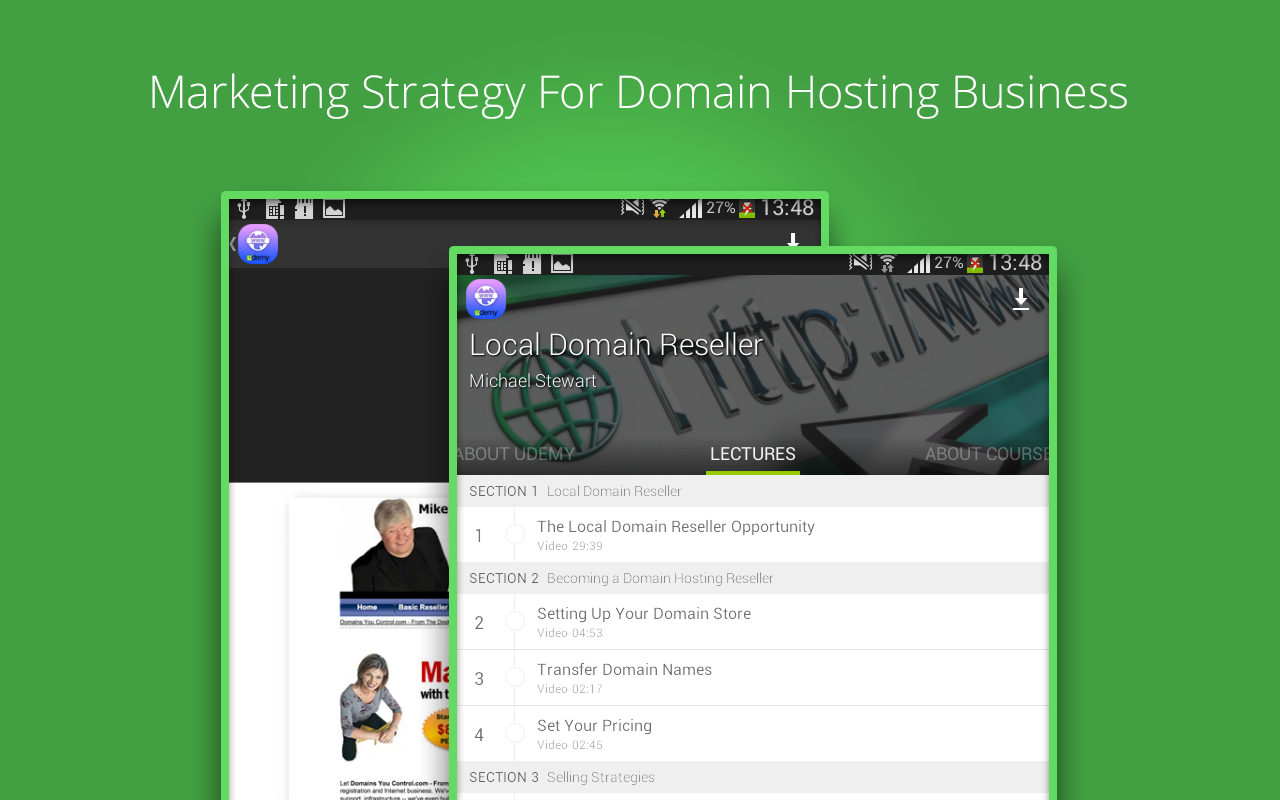Tap the USB status icon in back screen
Viewport: 1280px width, 800px height.
244,209
